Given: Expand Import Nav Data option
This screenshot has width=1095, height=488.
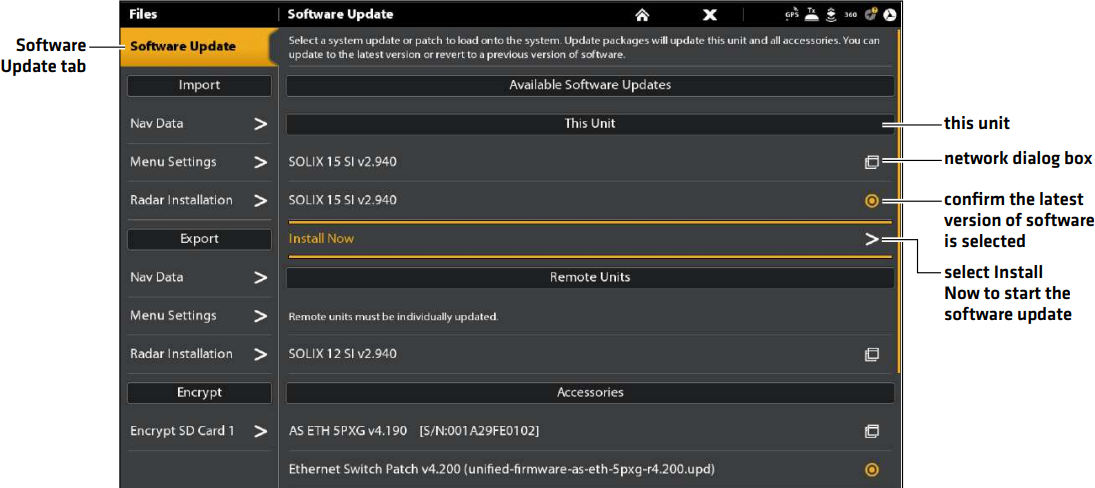Looking at the screenshot, I should (199, 124).
